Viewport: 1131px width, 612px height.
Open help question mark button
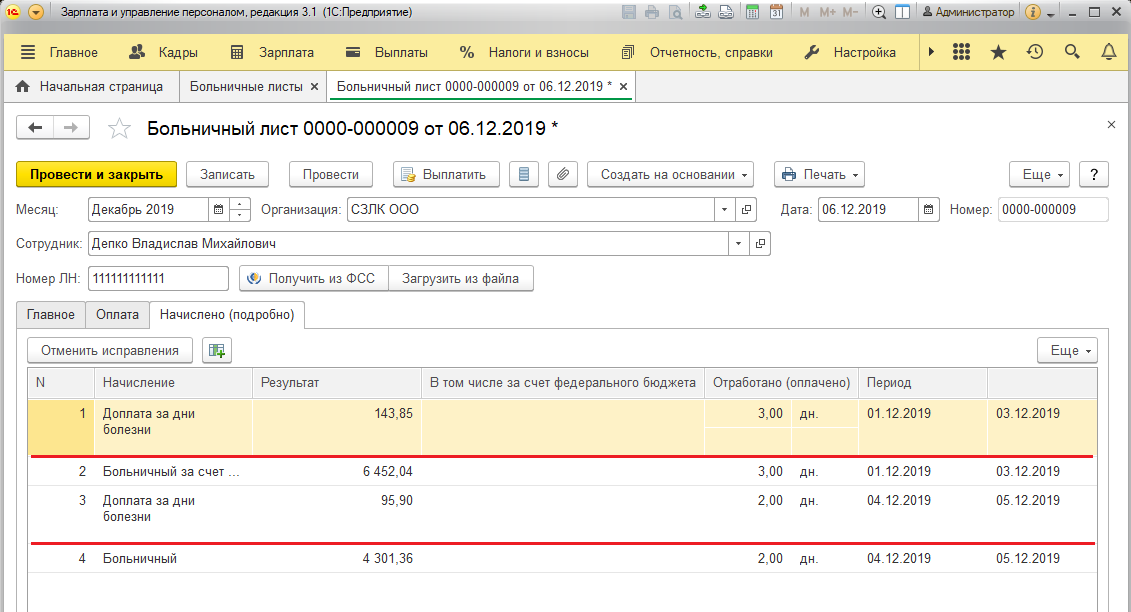click(x=1094, y=175)
